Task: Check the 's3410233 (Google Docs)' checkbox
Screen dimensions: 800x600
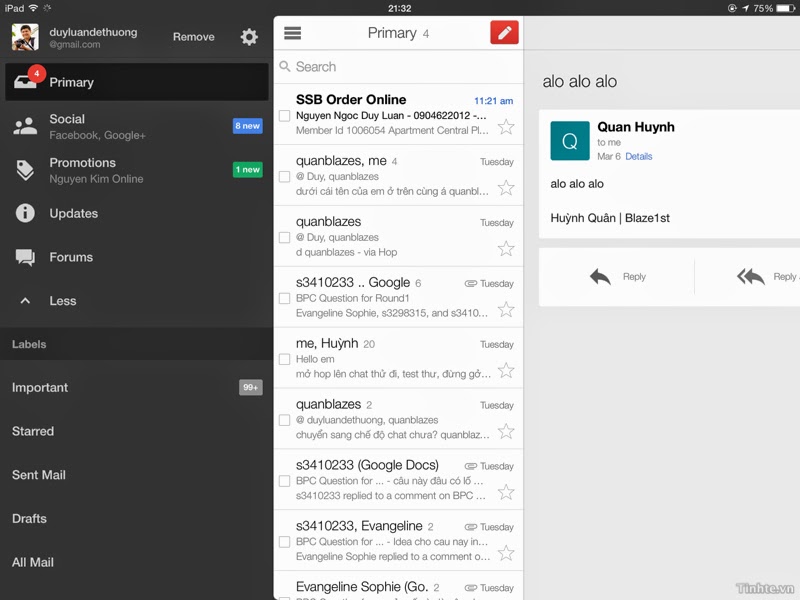Action: [285, 481]
